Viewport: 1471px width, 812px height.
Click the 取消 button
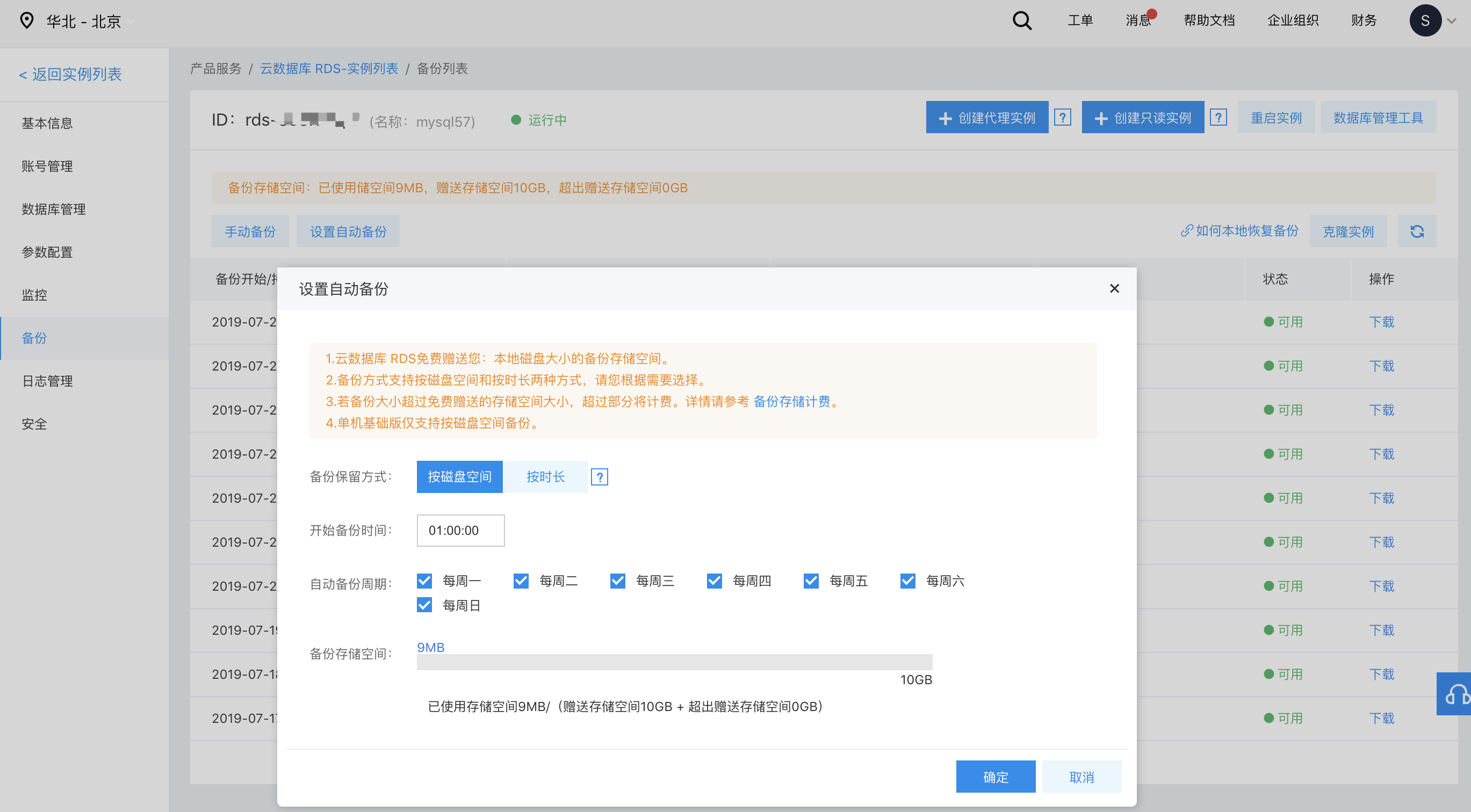[1081, 777]
